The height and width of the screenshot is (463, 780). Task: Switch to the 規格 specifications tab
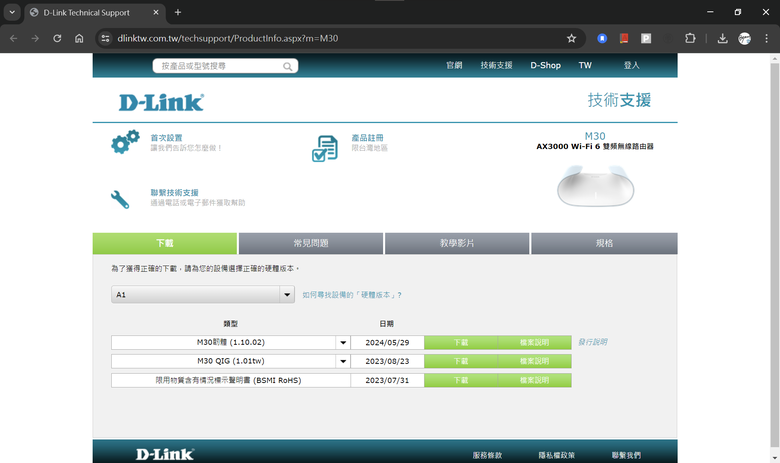pos(604,243)
